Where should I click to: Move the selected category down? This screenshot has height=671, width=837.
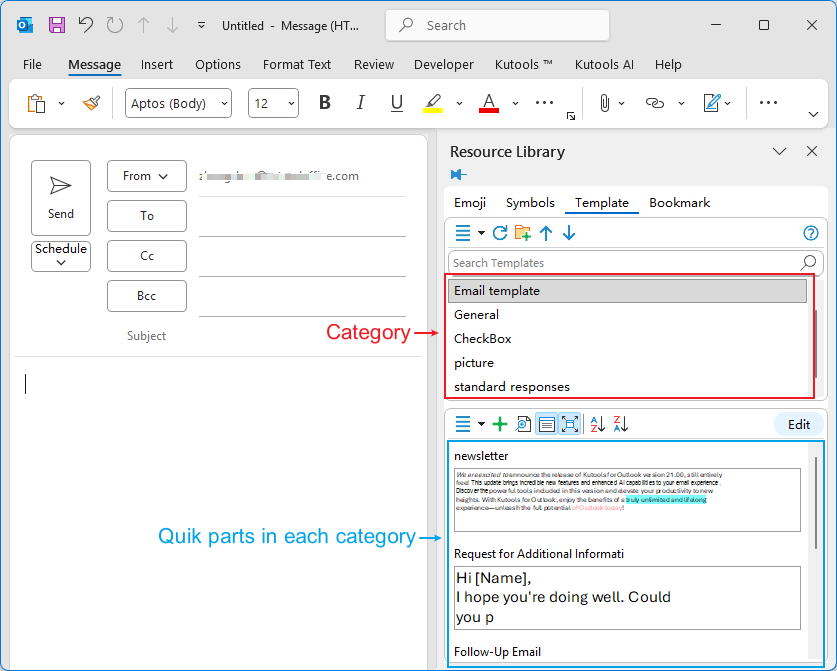tap(569, 233)
